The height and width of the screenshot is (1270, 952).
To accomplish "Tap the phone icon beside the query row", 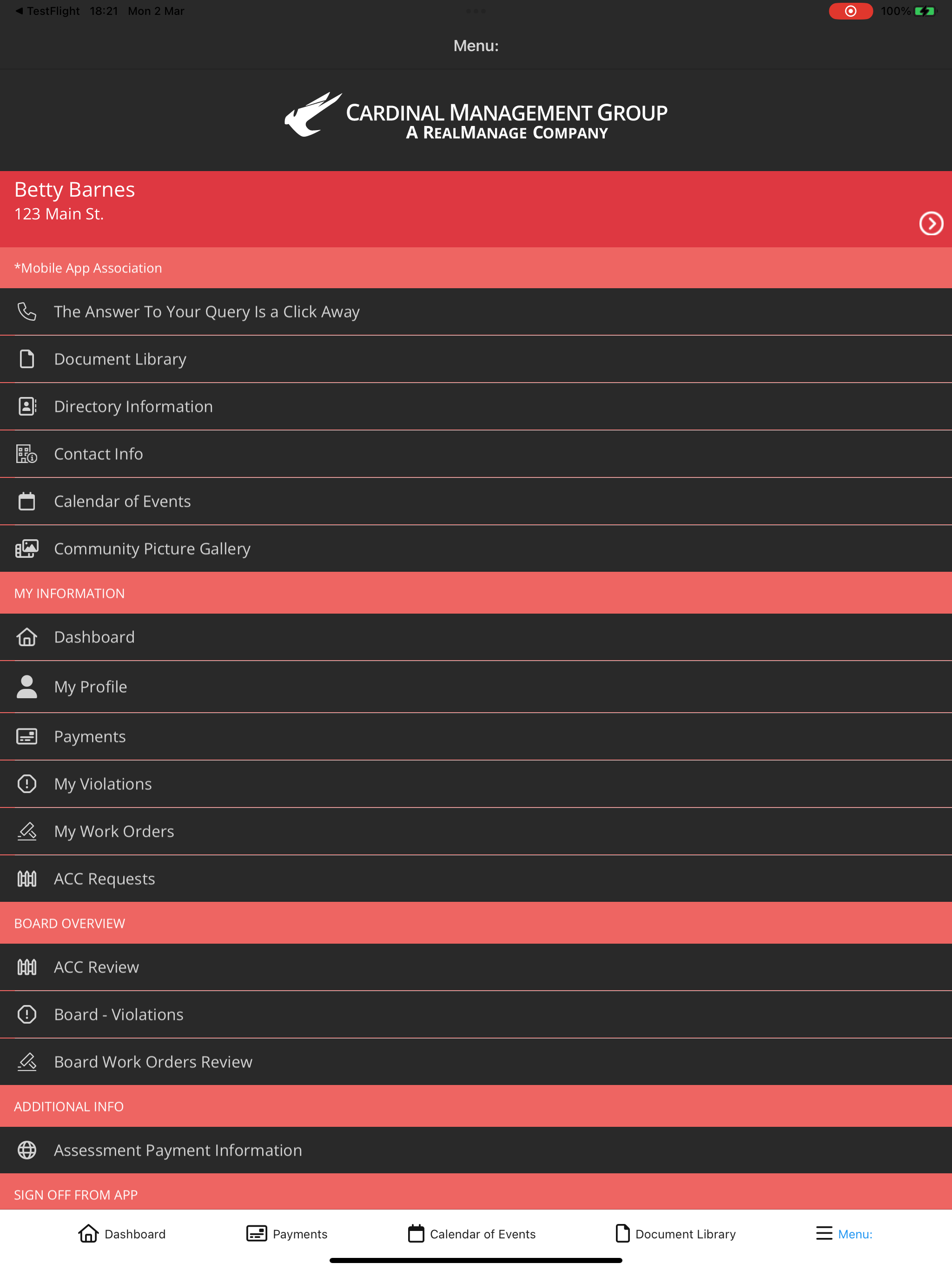I will point(26,312).
